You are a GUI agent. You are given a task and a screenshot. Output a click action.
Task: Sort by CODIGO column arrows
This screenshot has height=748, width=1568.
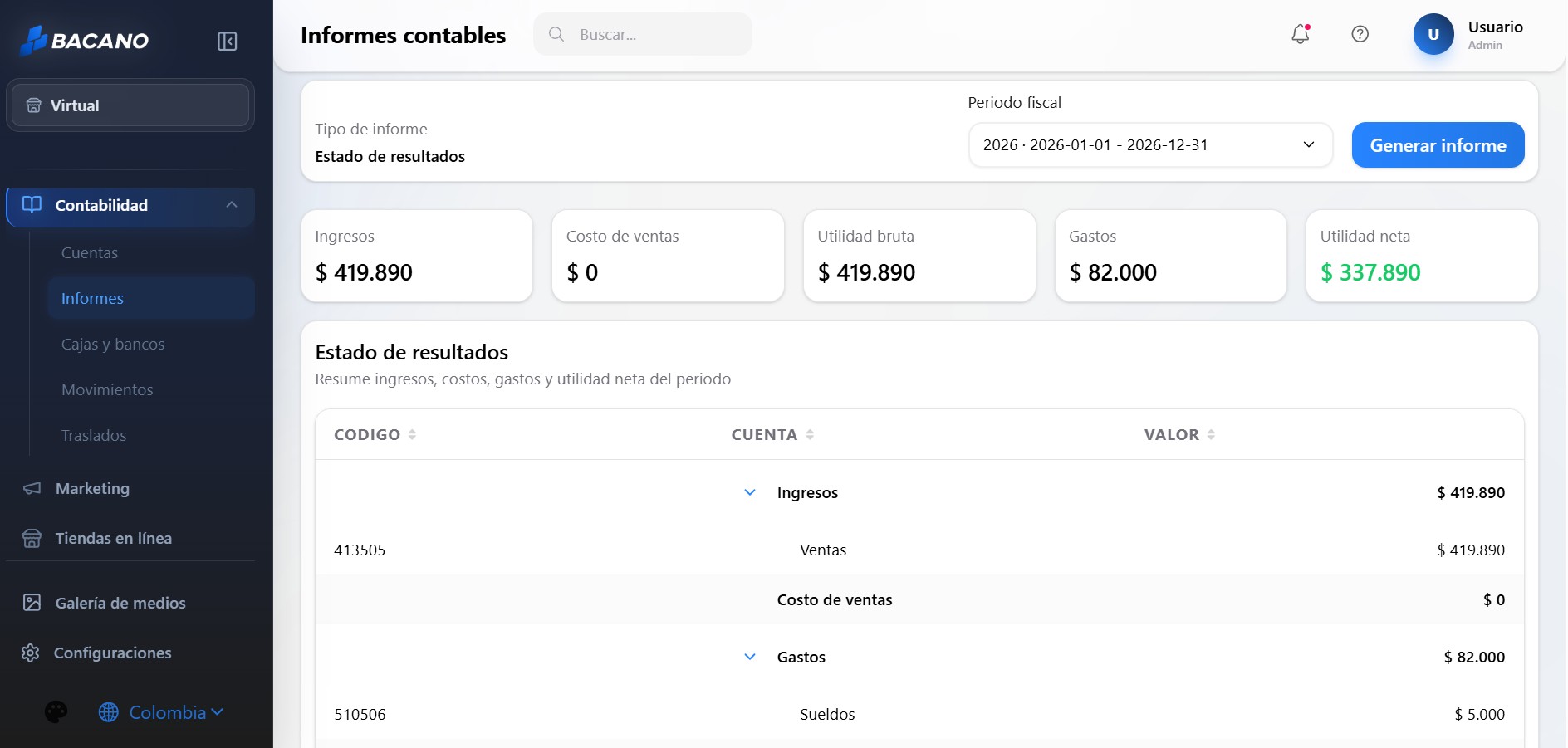point(412,434)
